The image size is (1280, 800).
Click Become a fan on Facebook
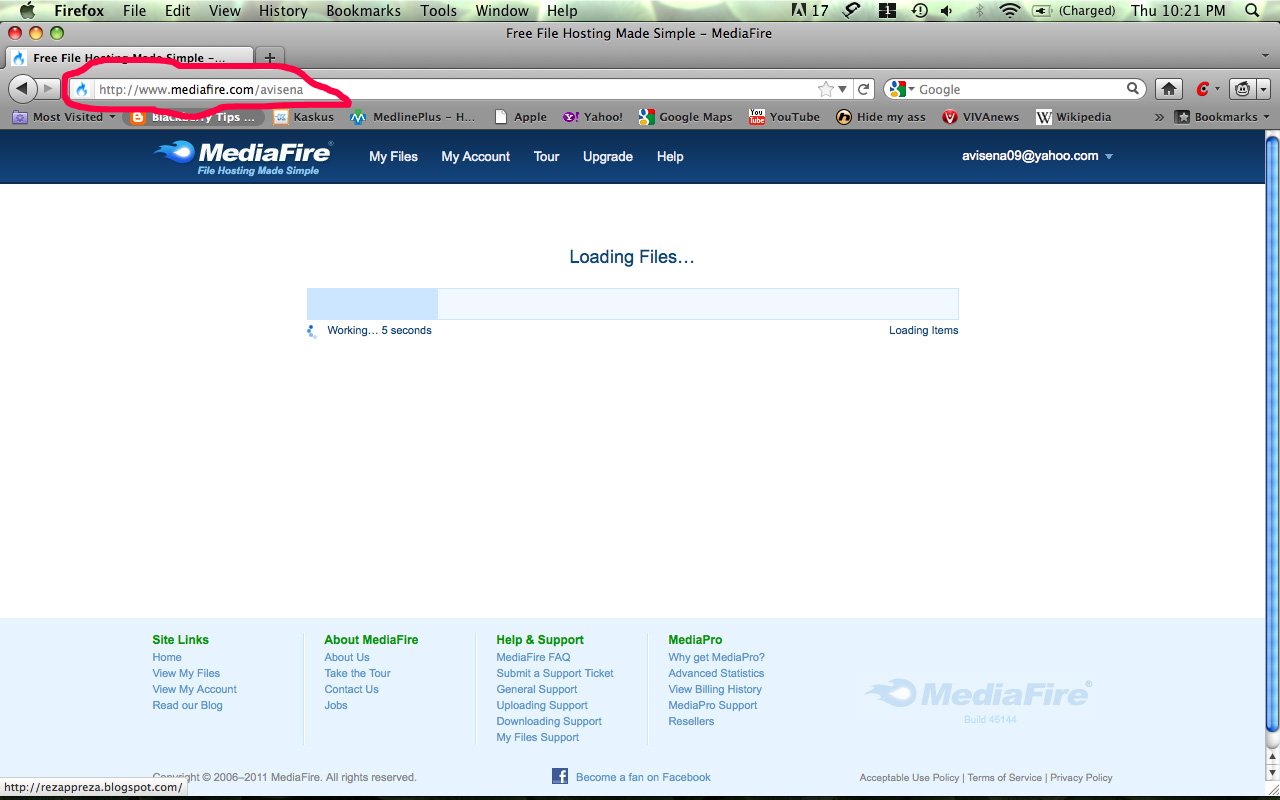(643, 777)
